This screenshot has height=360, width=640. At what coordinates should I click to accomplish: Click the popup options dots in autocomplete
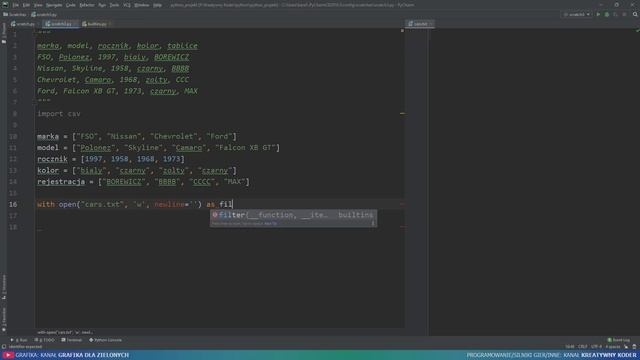[x=373, y=223]
